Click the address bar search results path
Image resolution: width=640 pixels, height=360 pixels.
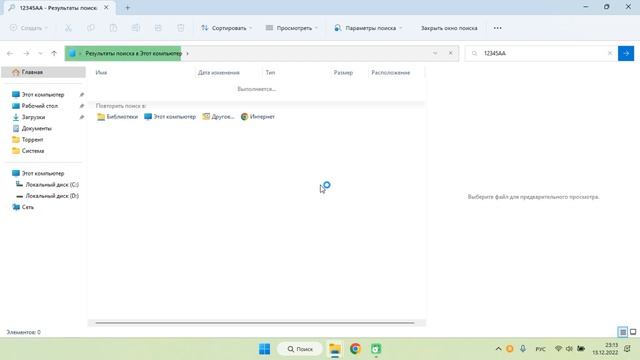(x=133, y=53)
